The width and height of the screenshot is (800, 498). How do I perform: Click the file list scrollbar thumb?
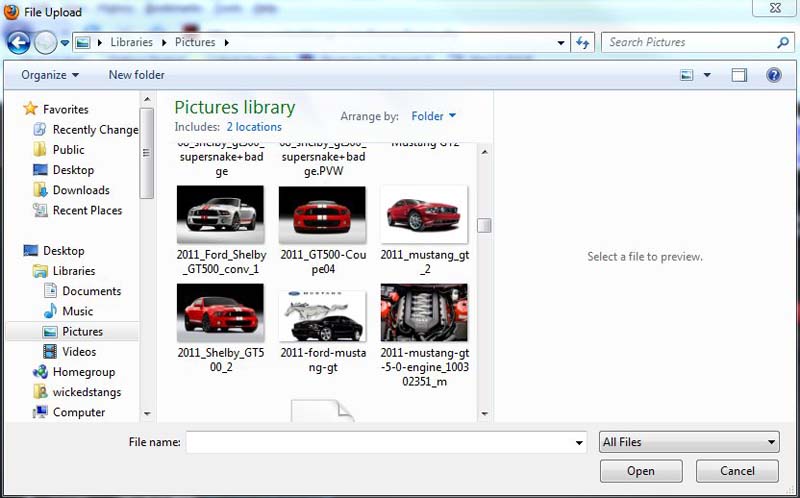(485, 225)
